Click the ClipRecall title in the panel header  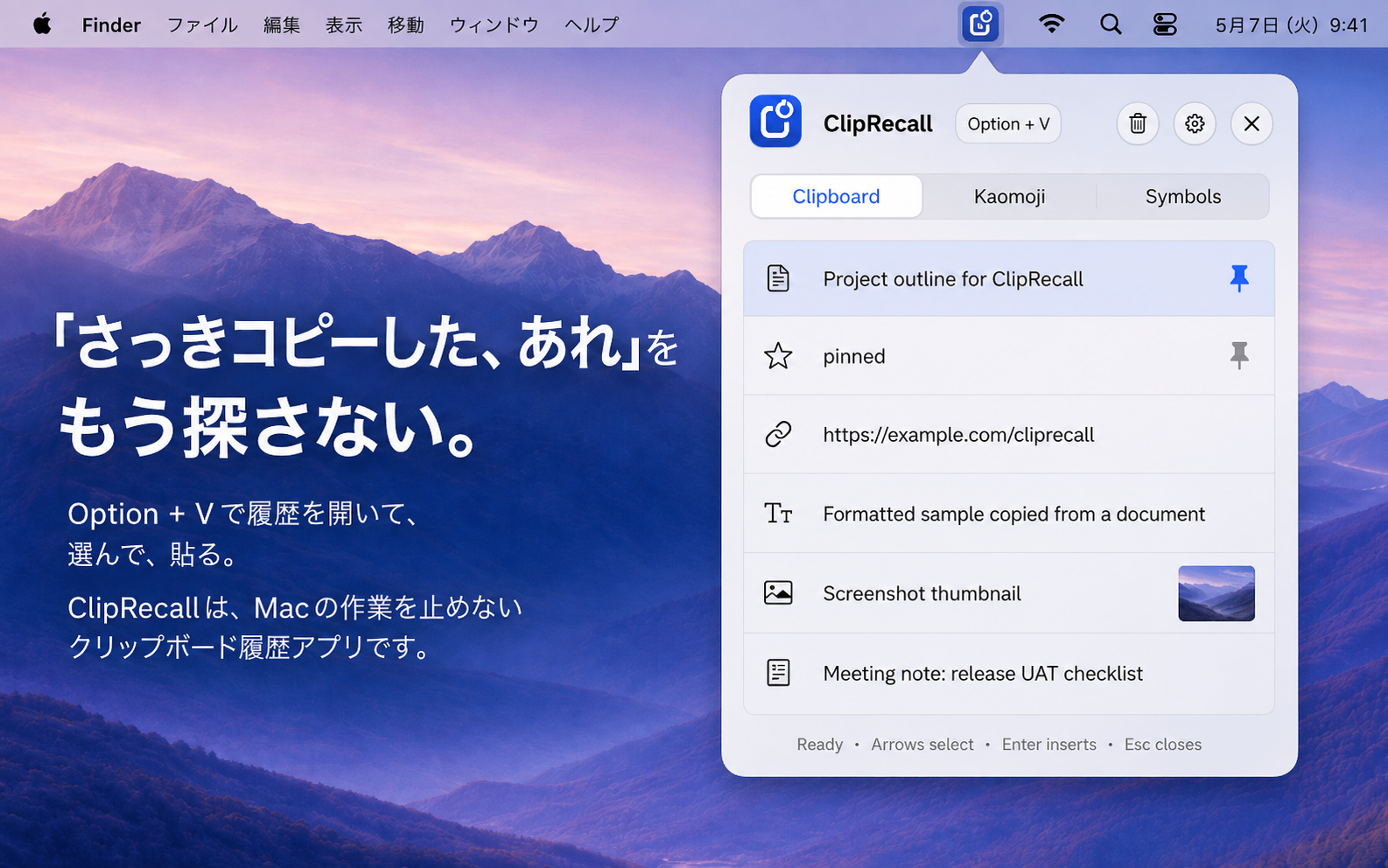(878, 123)
